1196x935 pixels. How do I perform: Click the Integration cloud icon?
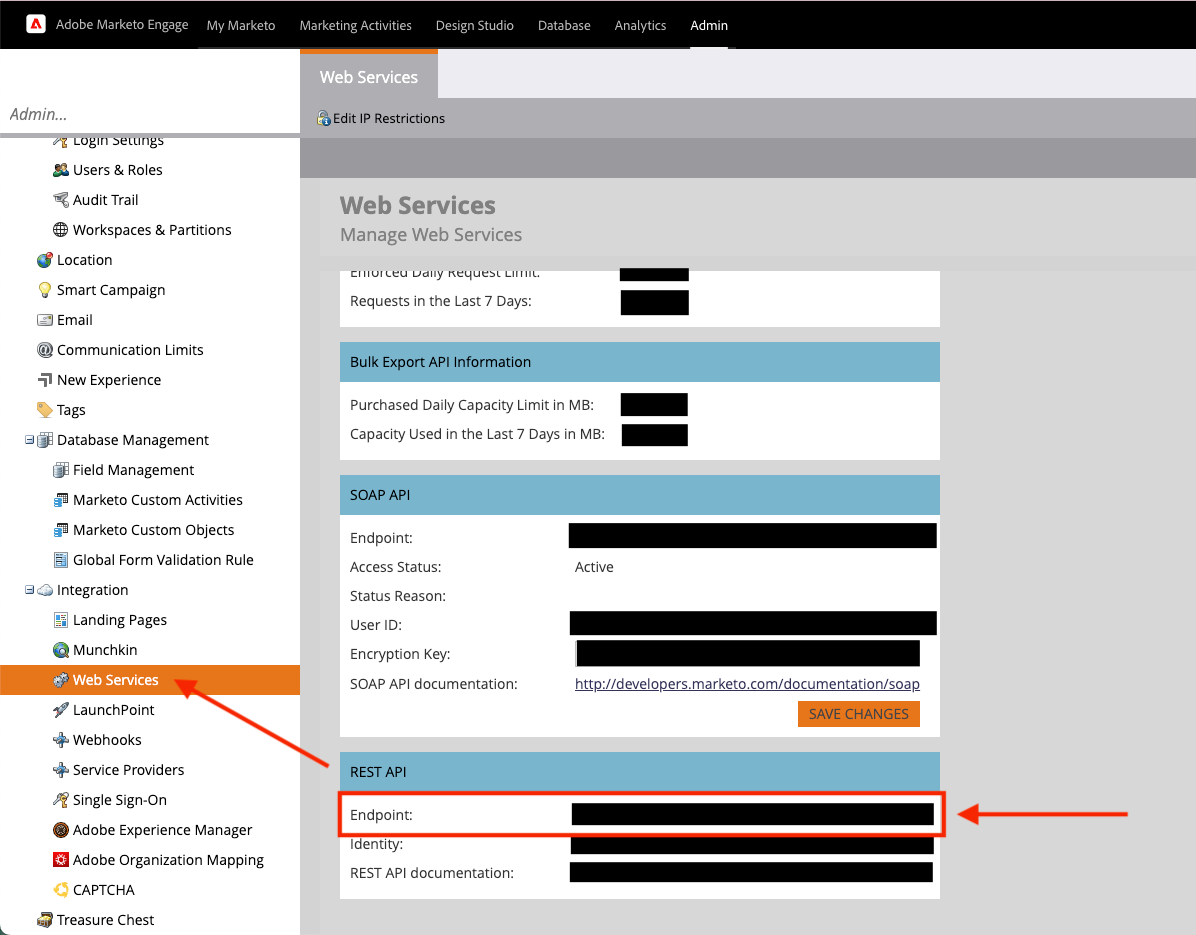click(x=45, y=590)
